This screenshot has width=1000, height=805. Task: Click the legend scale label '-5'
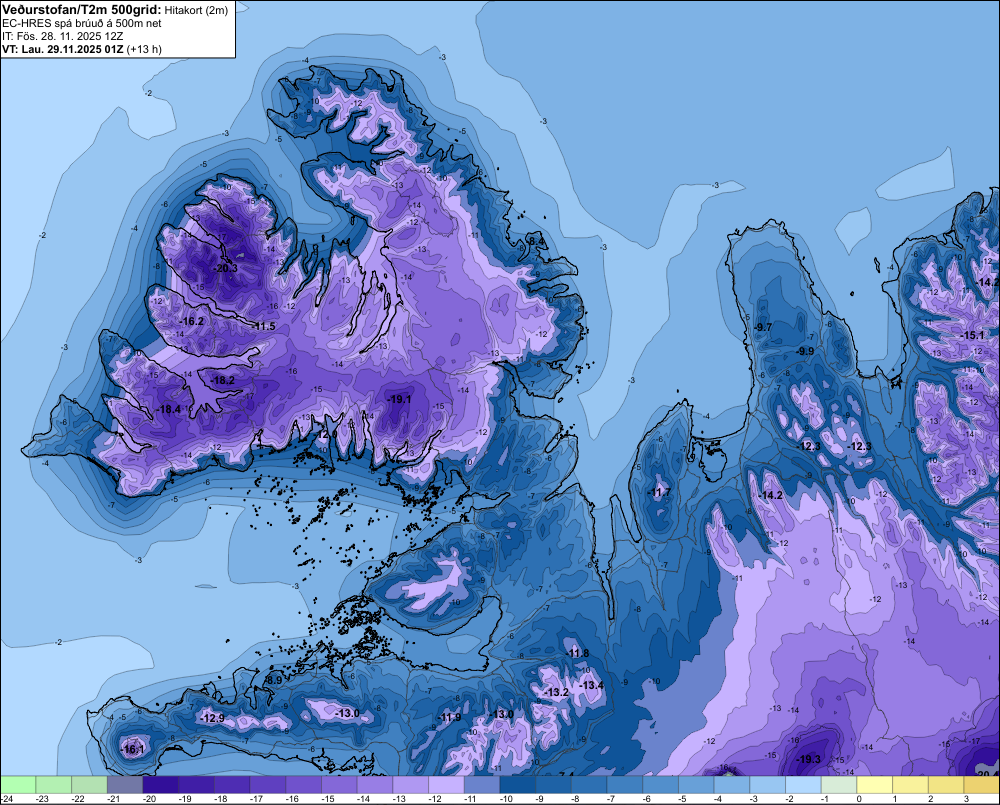[682, 799]
